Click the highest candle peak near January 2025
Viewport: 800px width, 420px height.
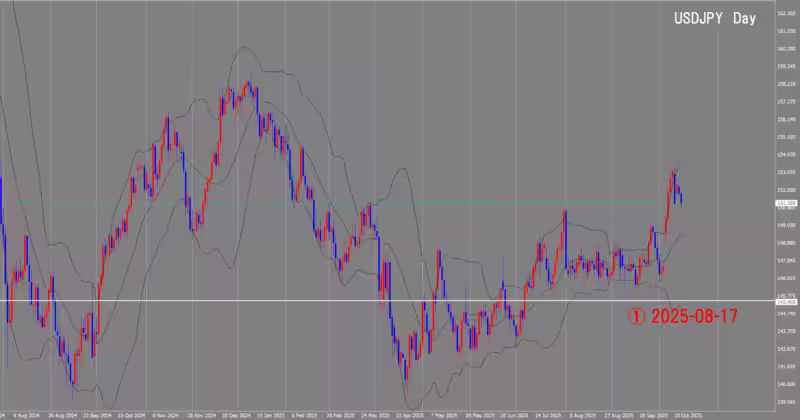pyautogui.click(x=247, y=84)
